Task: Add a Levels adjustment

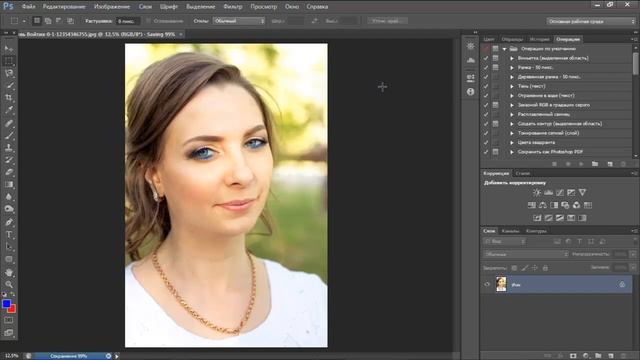Action: coord(548,192)
